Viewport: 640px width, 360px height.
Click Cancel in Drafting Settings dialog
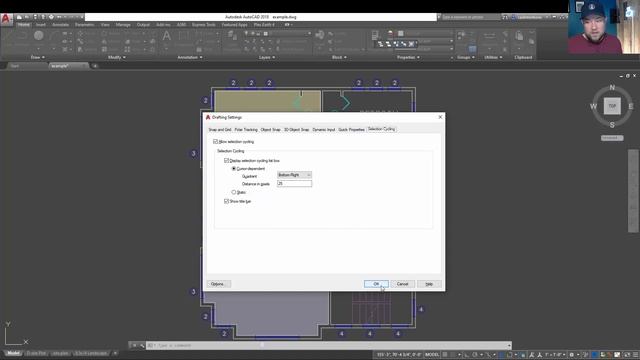402,284
